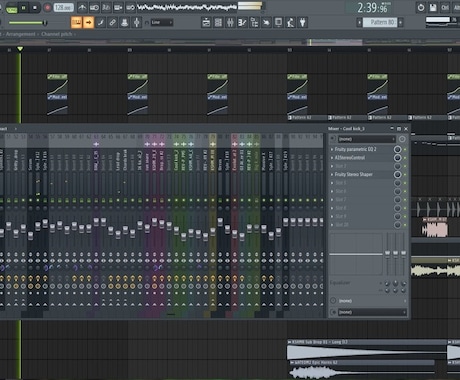Toggle the overdub blend recording icon
This screenshot has height=380, width=460.
click(x=118, y=7)
